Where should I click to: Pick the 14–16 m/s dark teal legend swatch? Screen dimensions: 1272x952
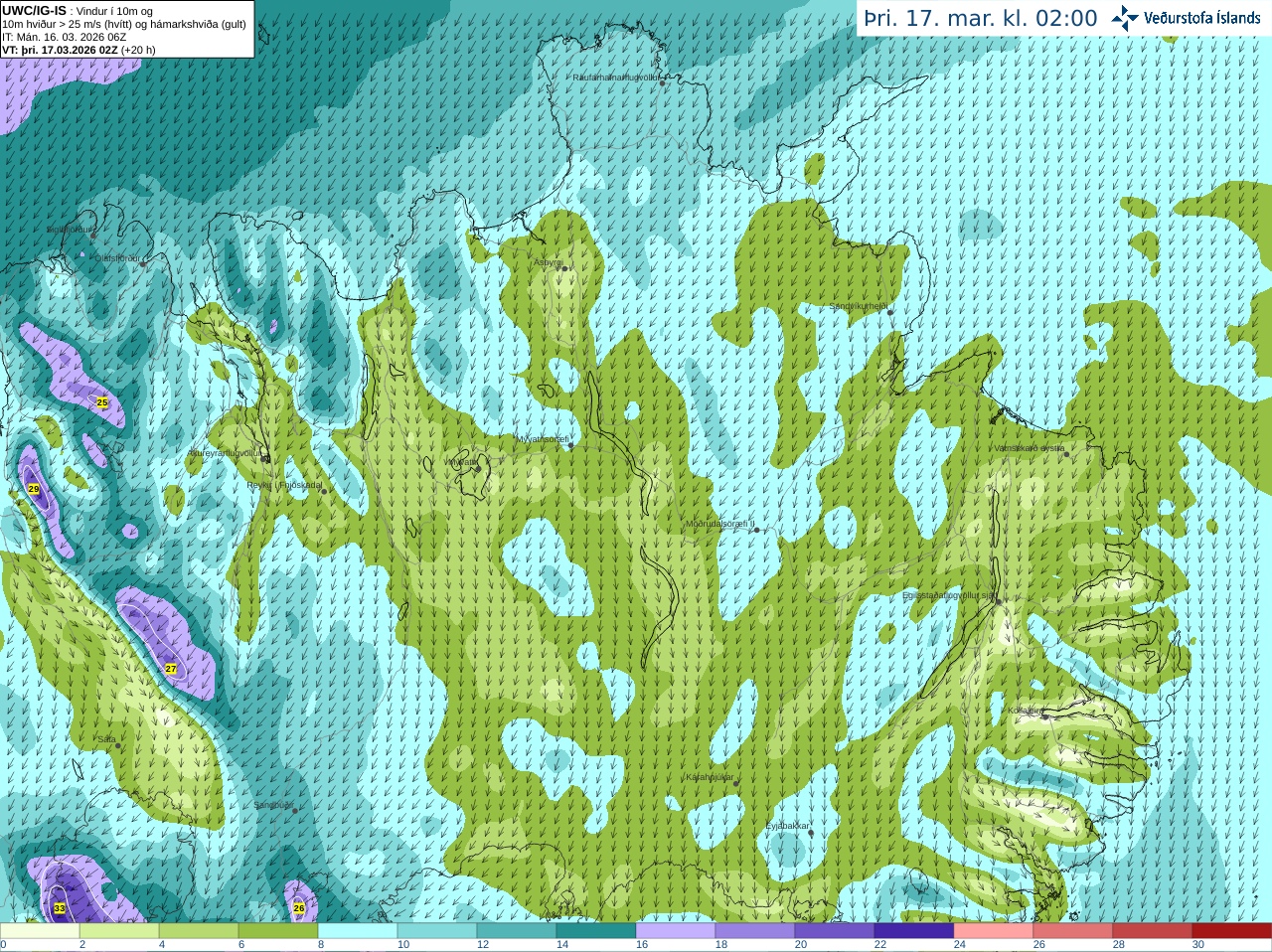point(596,931)
